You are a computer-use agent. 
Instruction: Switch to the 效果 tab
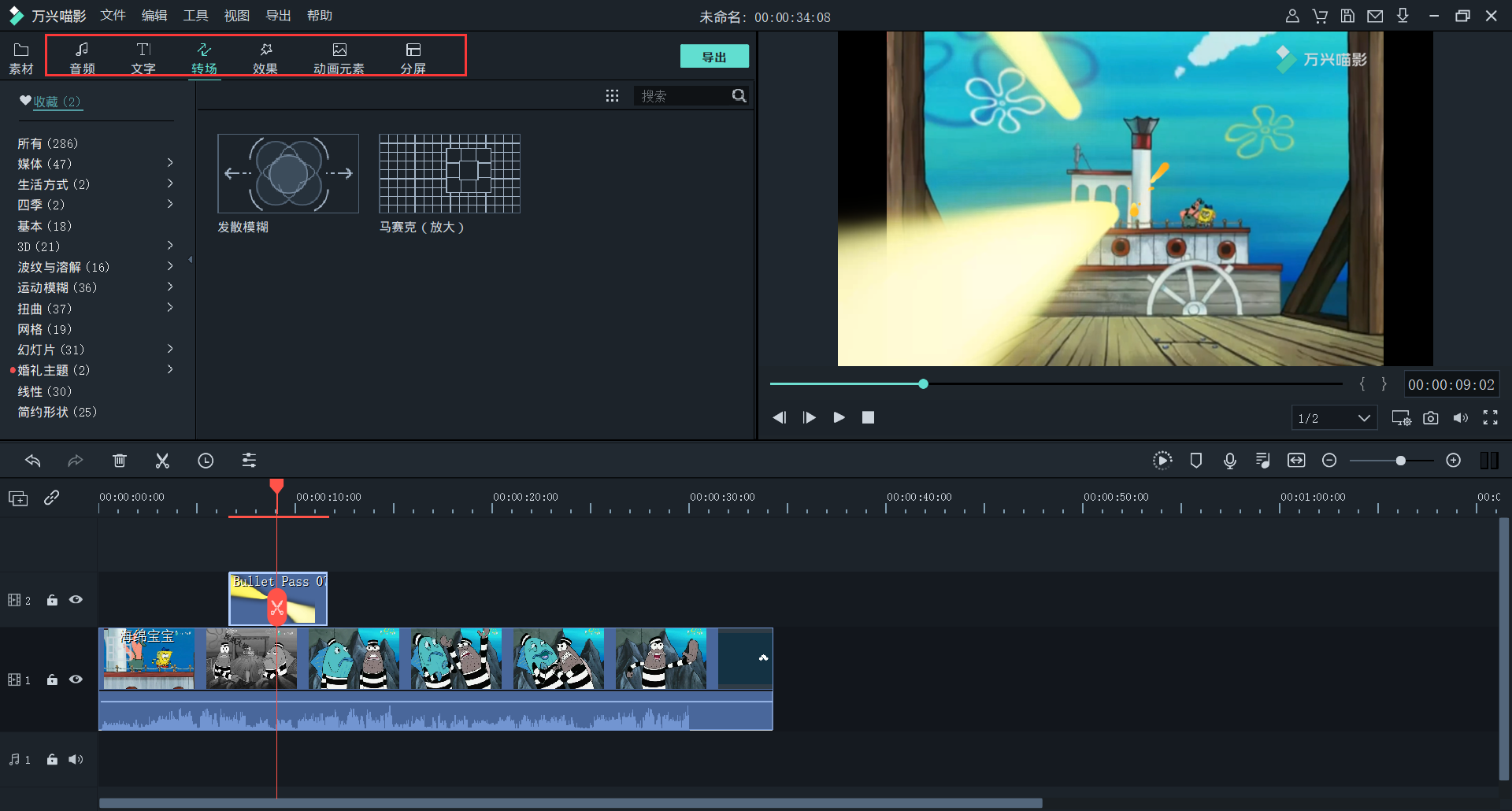(265, 58)
